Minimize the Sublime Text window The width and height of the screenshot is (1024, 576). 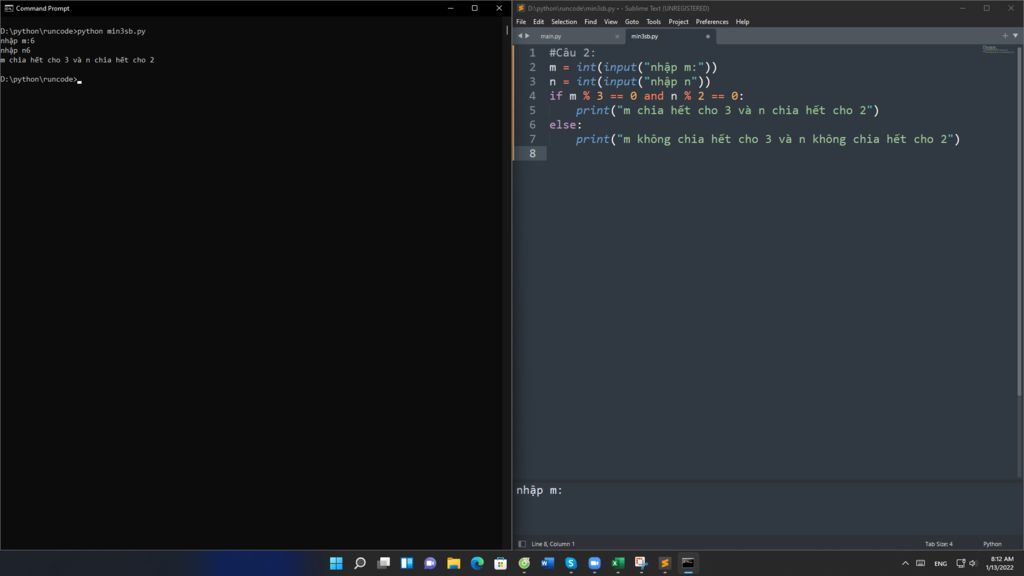(x=963, y=8)
